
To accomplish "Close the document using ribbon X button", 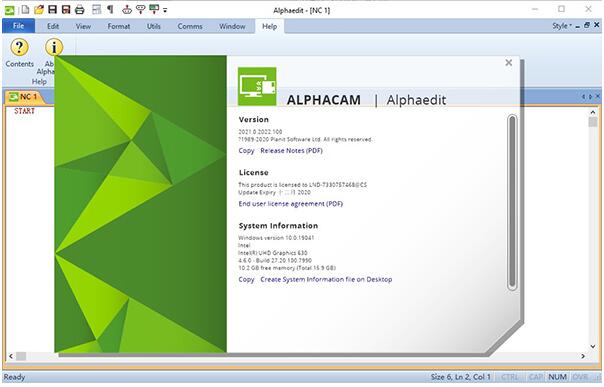I will 597,25.
